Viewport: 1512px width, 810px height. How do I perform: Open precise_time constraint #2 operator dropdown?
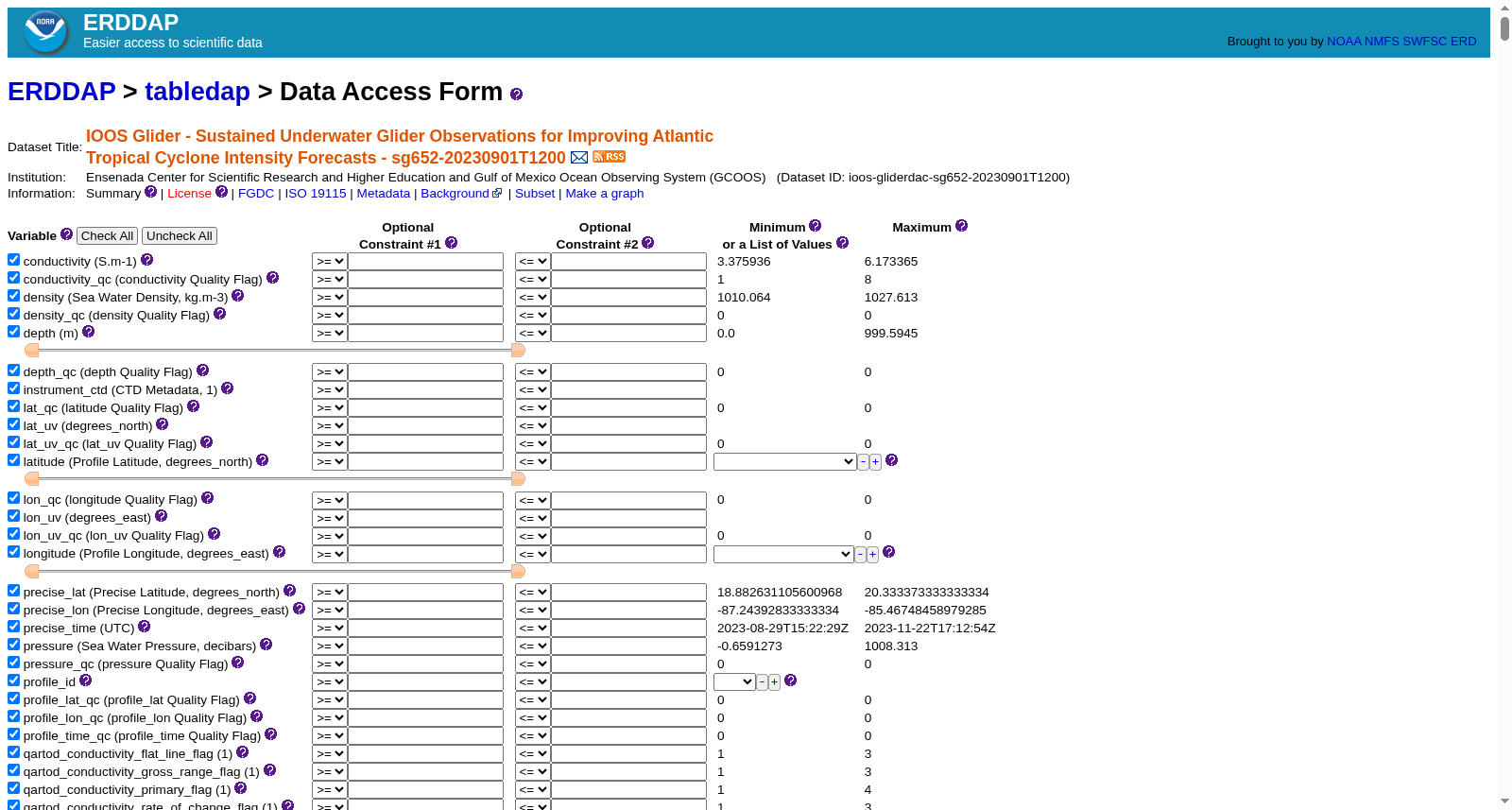coord(533,629)
